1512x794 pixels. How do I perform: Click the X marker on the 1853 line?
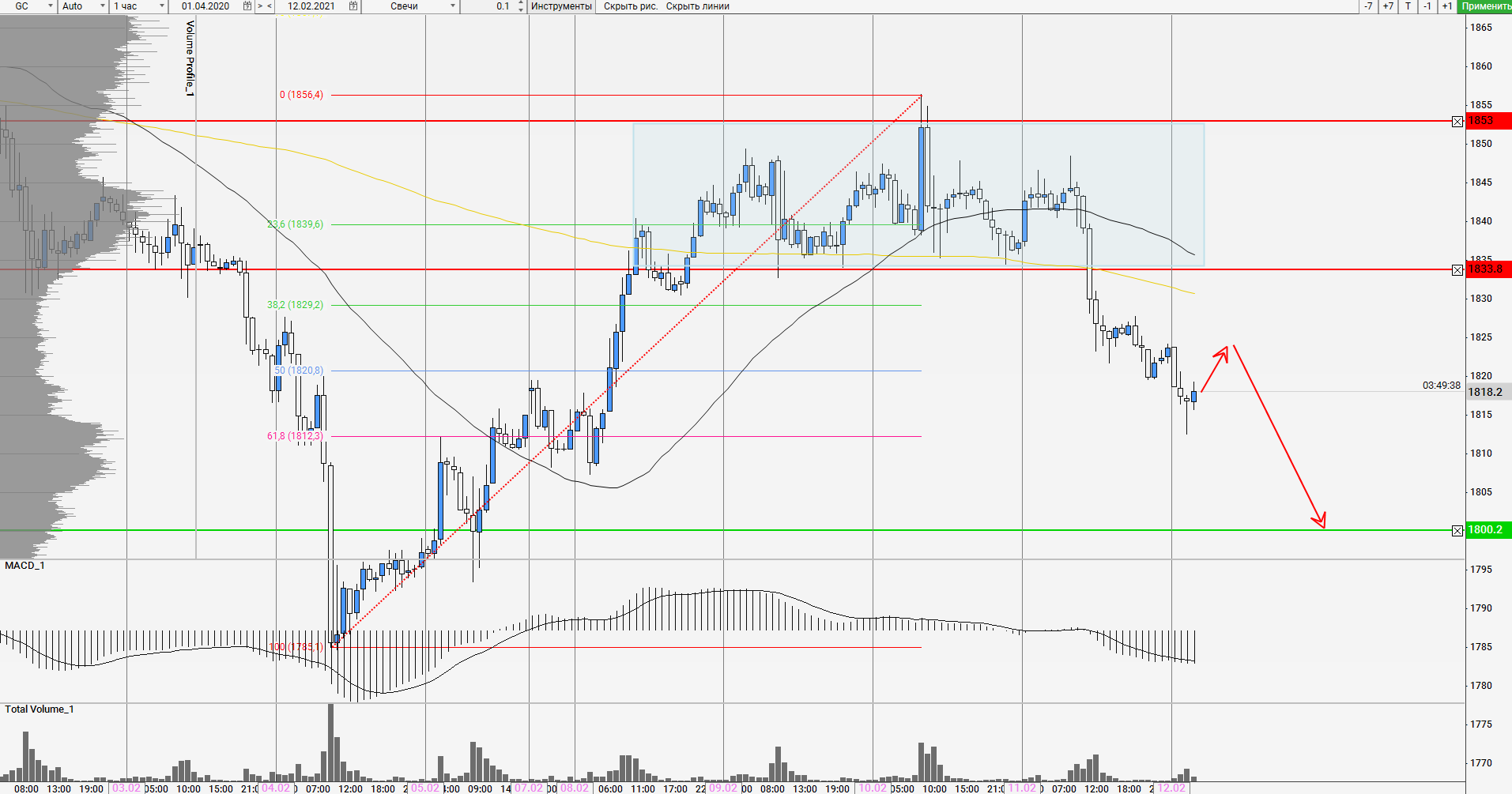point(1457,122)
